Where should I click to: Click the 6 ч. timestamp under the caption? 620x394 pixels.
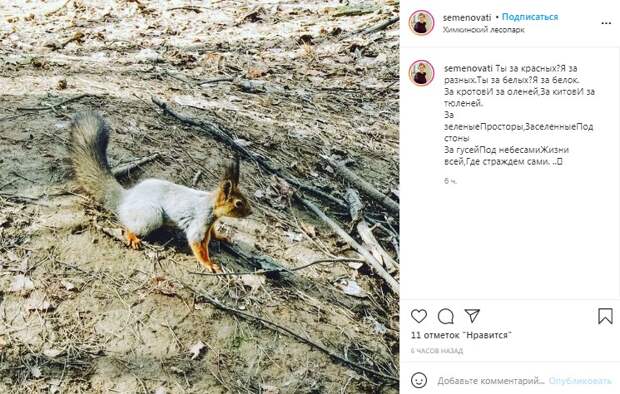pyautogui.click(x=450, y=181)
